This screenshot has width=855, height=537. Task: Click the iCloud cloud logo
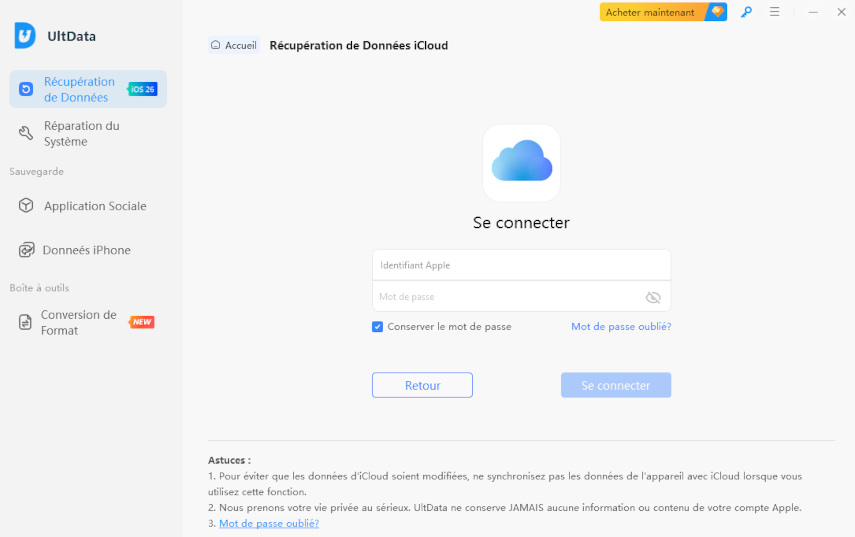coord(521,163)
